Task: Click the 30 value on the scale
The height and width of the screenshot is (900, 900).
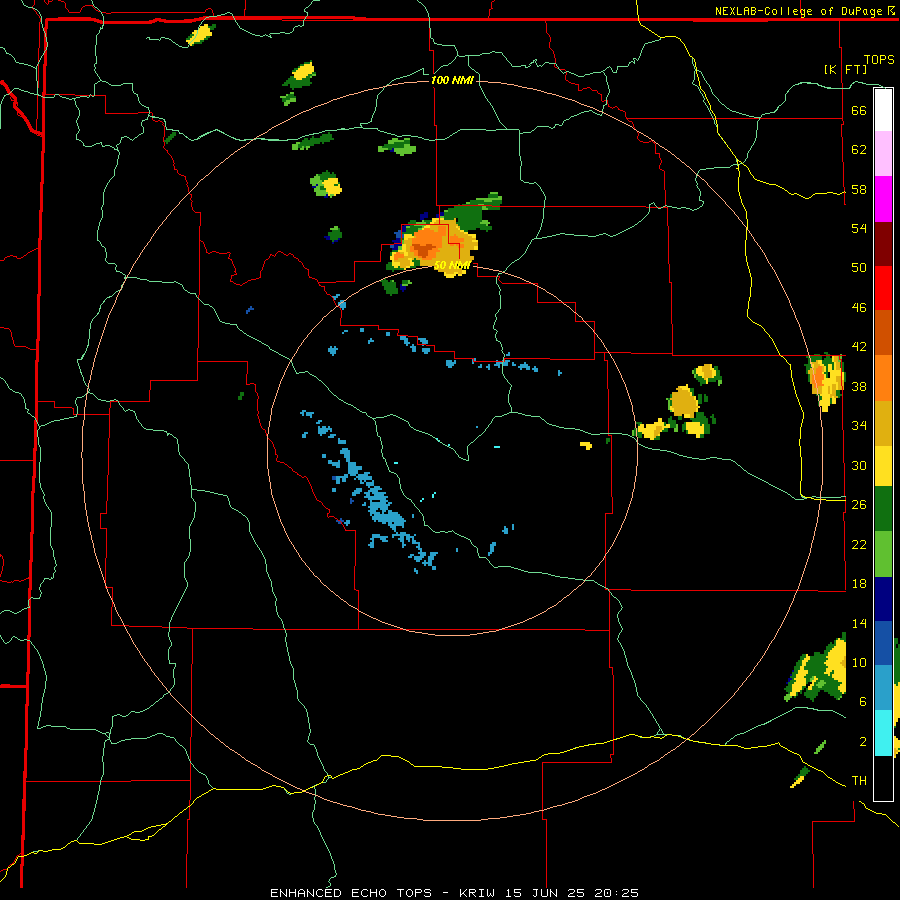Action: pyautogui.click(x=859, y=465)
